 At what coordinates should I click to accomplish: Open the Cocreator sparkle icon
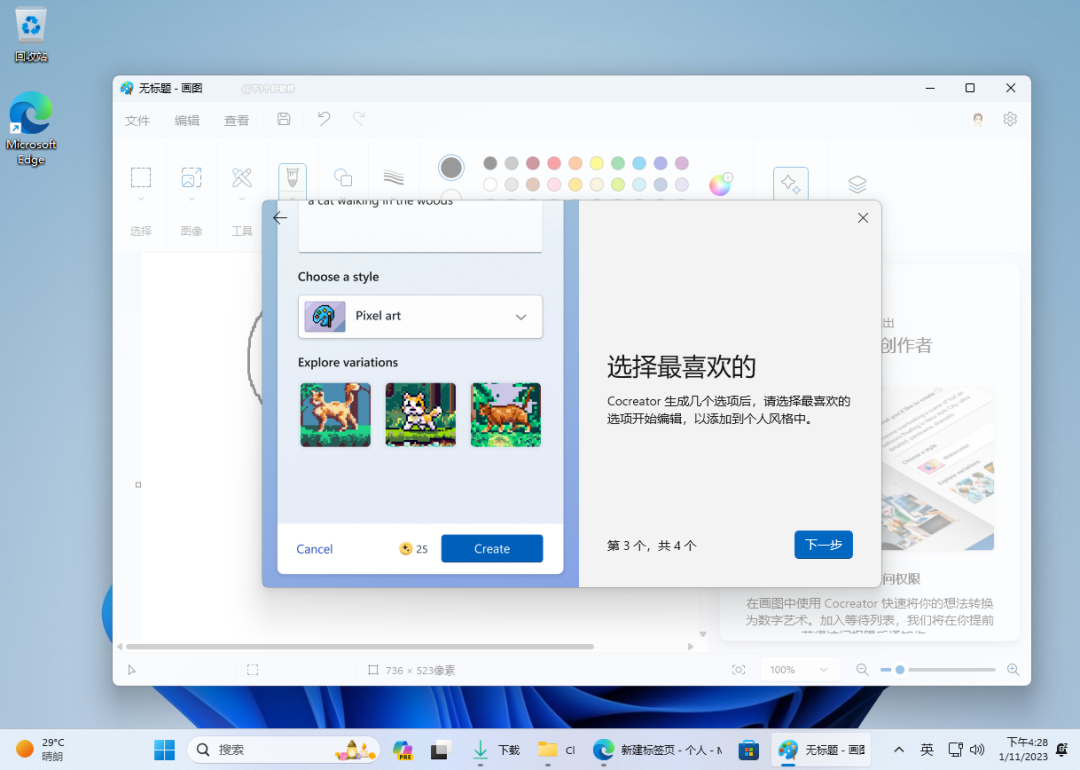tap(790, 184)
